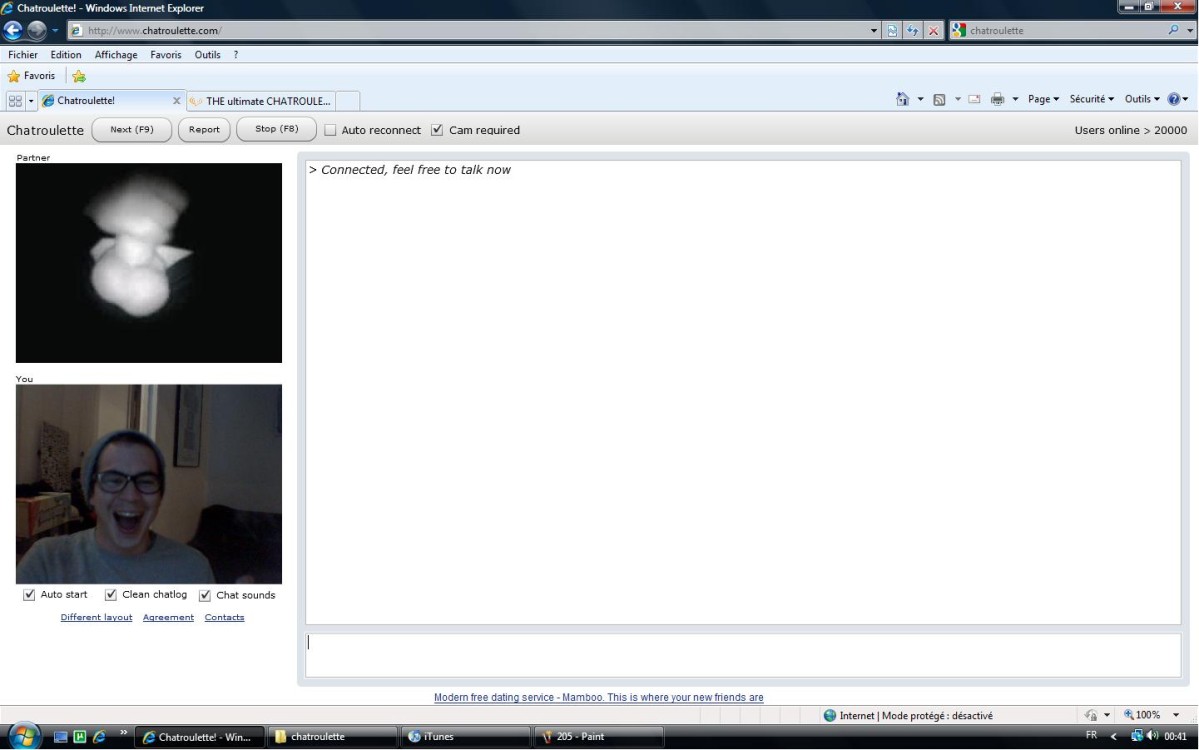Open the Sécurité command bar menu
The image size is (1199, 750).
click(x=1091, y=99)
